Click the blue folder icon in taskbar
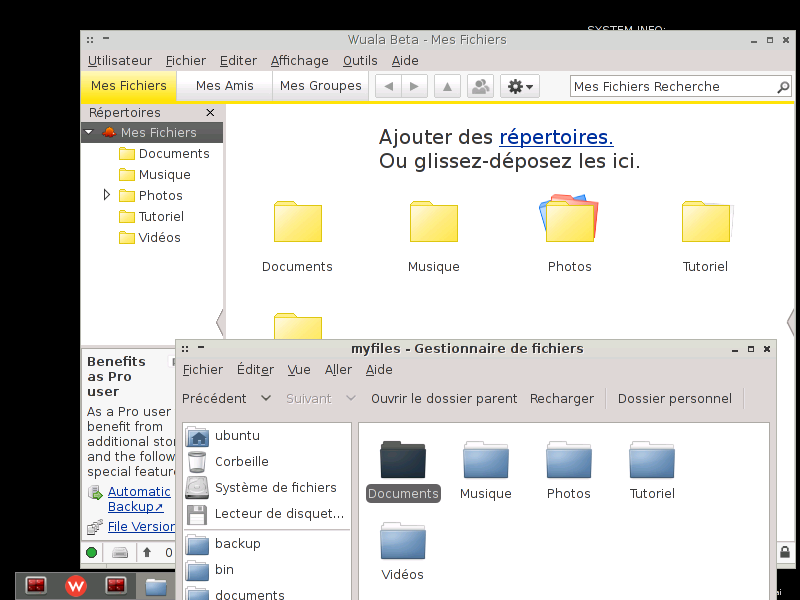The image size is (800, 600). 156,586
